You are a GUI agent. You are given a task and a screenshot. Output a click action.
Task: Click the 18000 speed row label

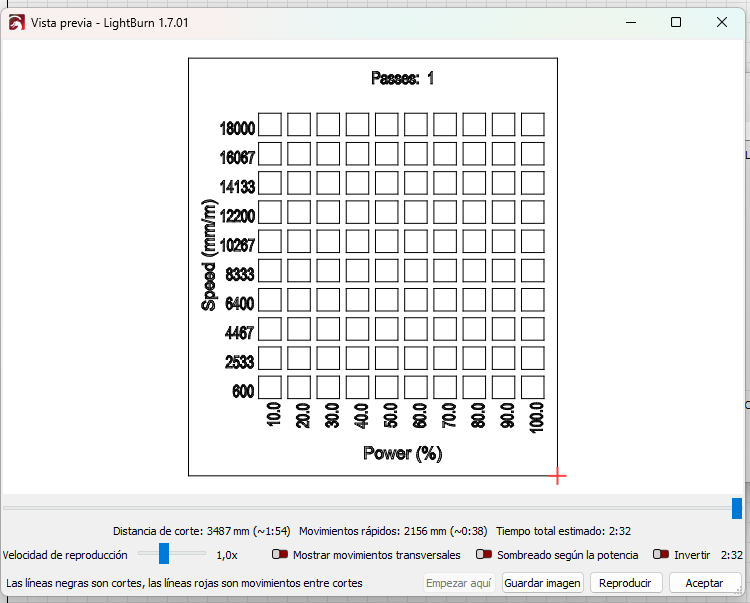coord(237,128)
